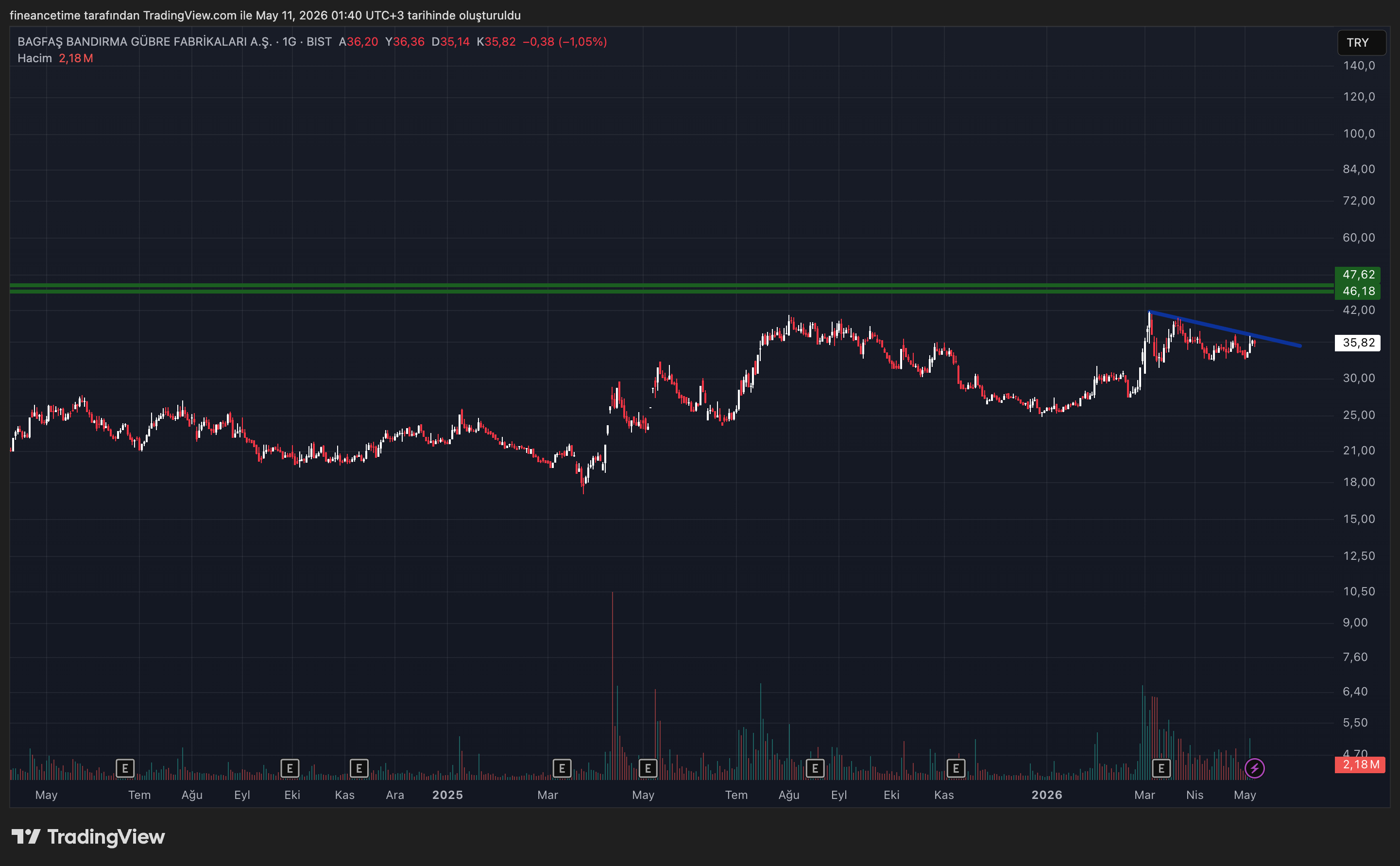Click the earnings marker left of Tem 2024
The image size is (1400, 866).
coord(125,768)
